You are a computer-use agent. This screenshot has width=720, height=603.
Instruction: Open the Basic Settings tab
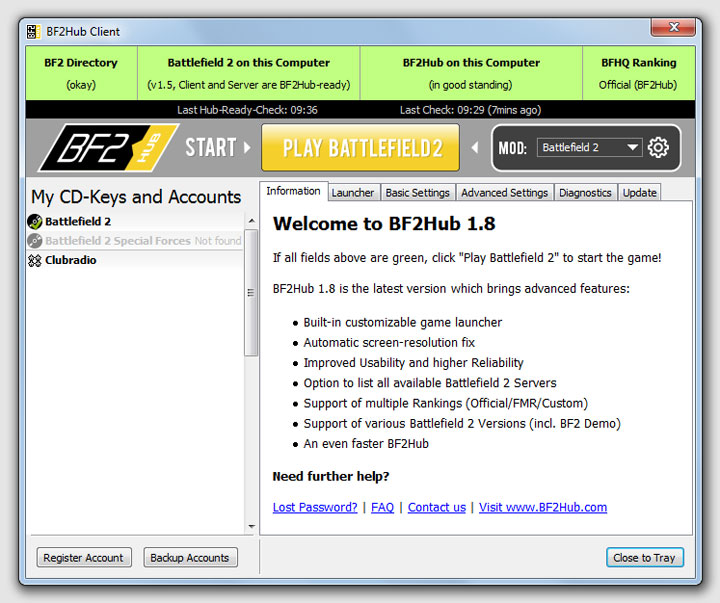(417, 193)
